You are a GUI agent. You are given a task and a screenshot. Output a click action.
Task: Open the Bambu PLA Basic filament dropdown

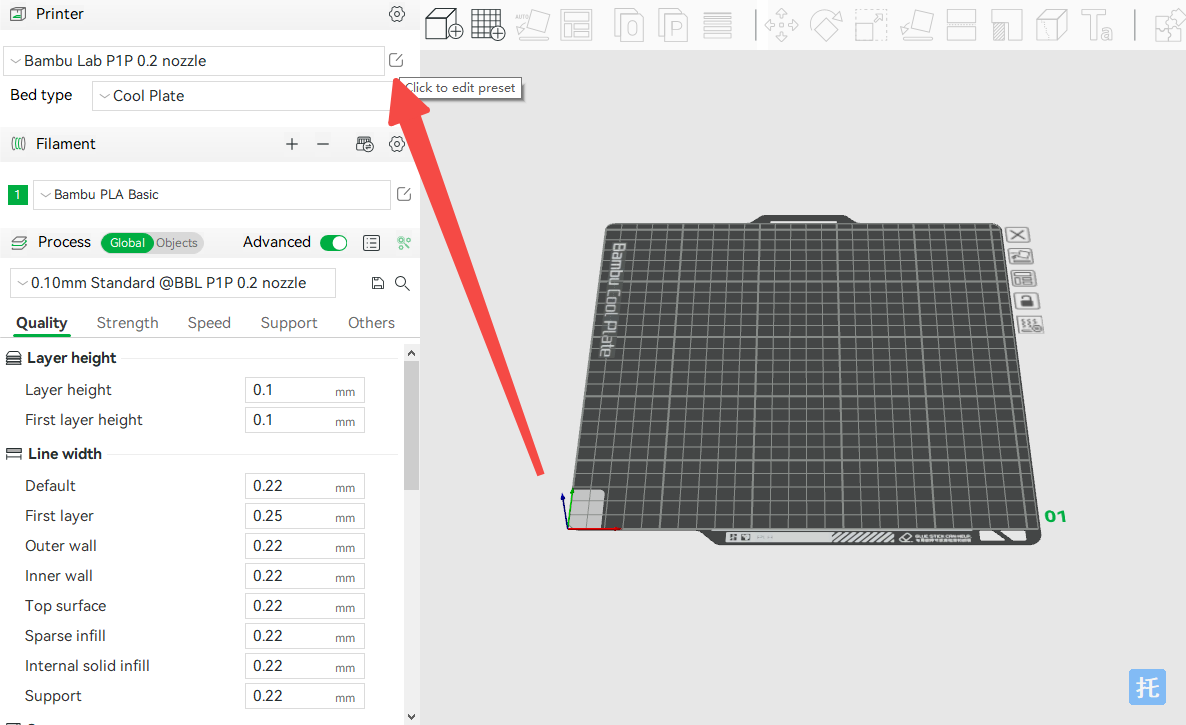(x=212, y=194)
